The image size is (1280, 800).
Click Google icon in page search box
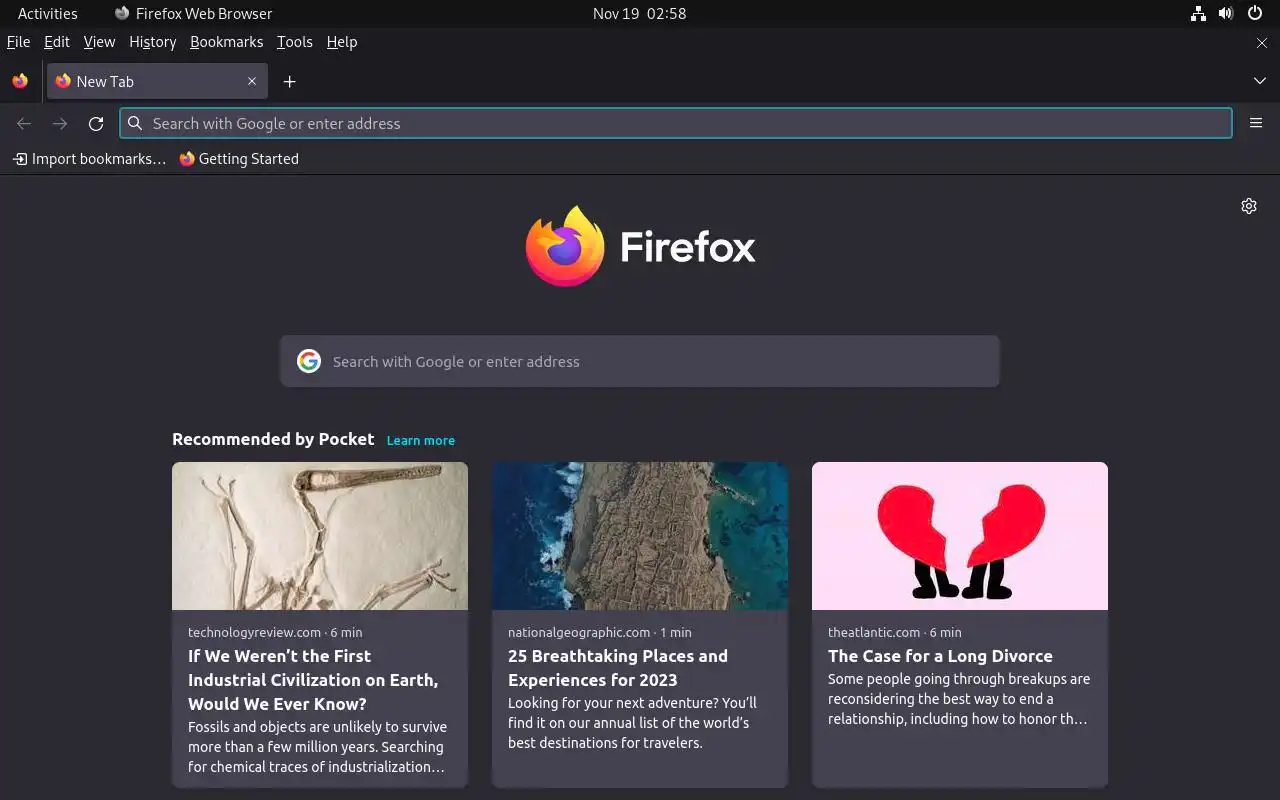pyautogui.click(x=309, y=361)
